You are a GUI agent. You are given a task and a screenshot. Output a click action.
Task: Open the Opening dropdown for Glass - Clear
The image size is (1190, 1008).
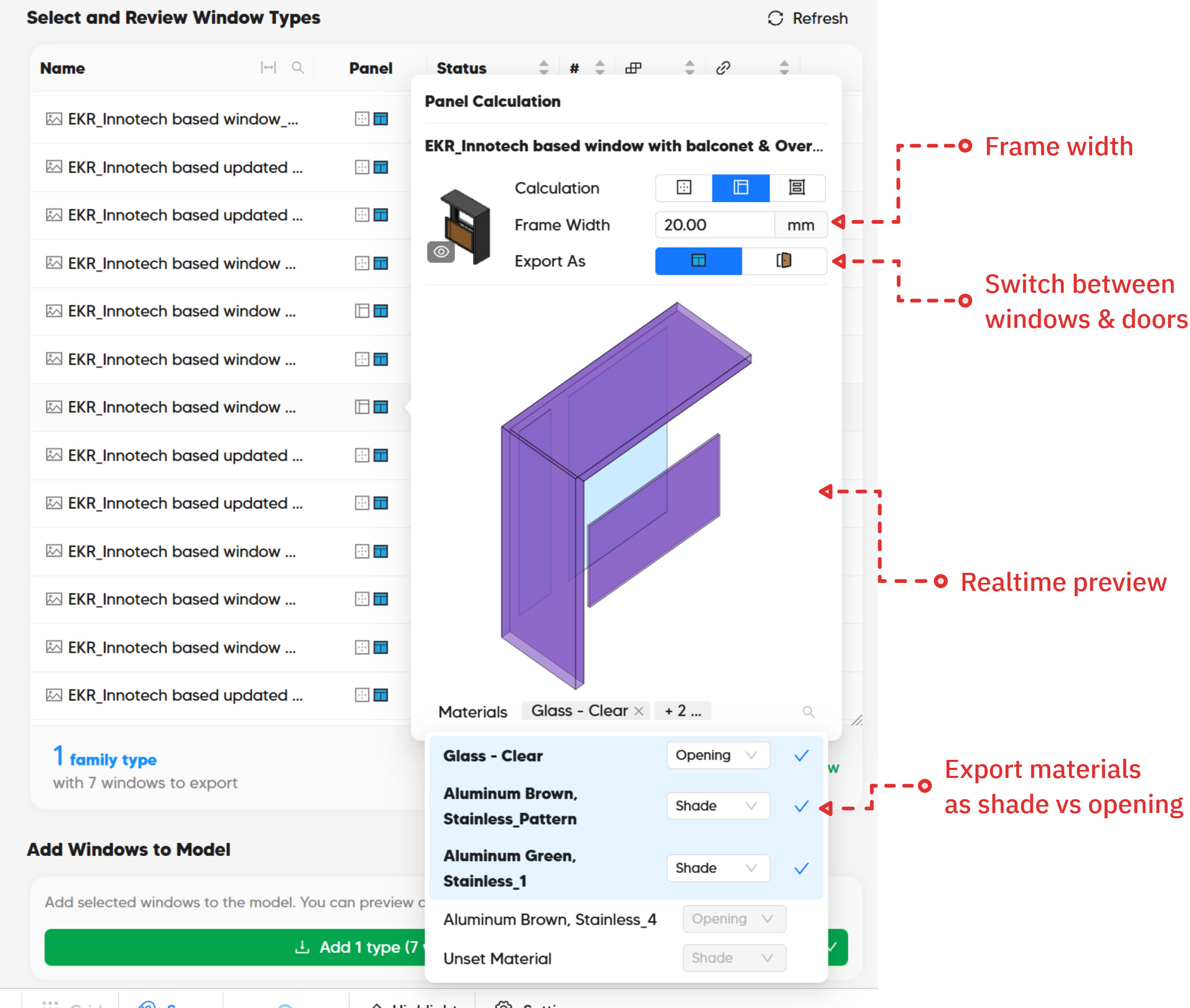point(718,756)
